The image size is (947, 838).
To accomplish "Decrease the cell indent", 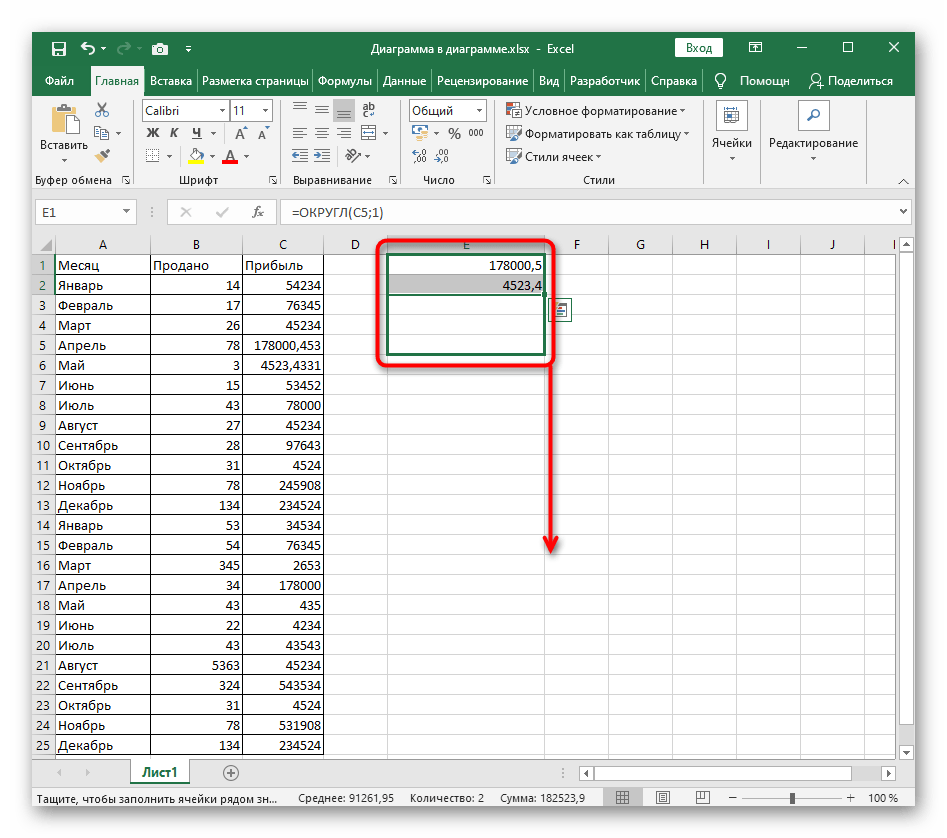I will [x=300, y=156].
